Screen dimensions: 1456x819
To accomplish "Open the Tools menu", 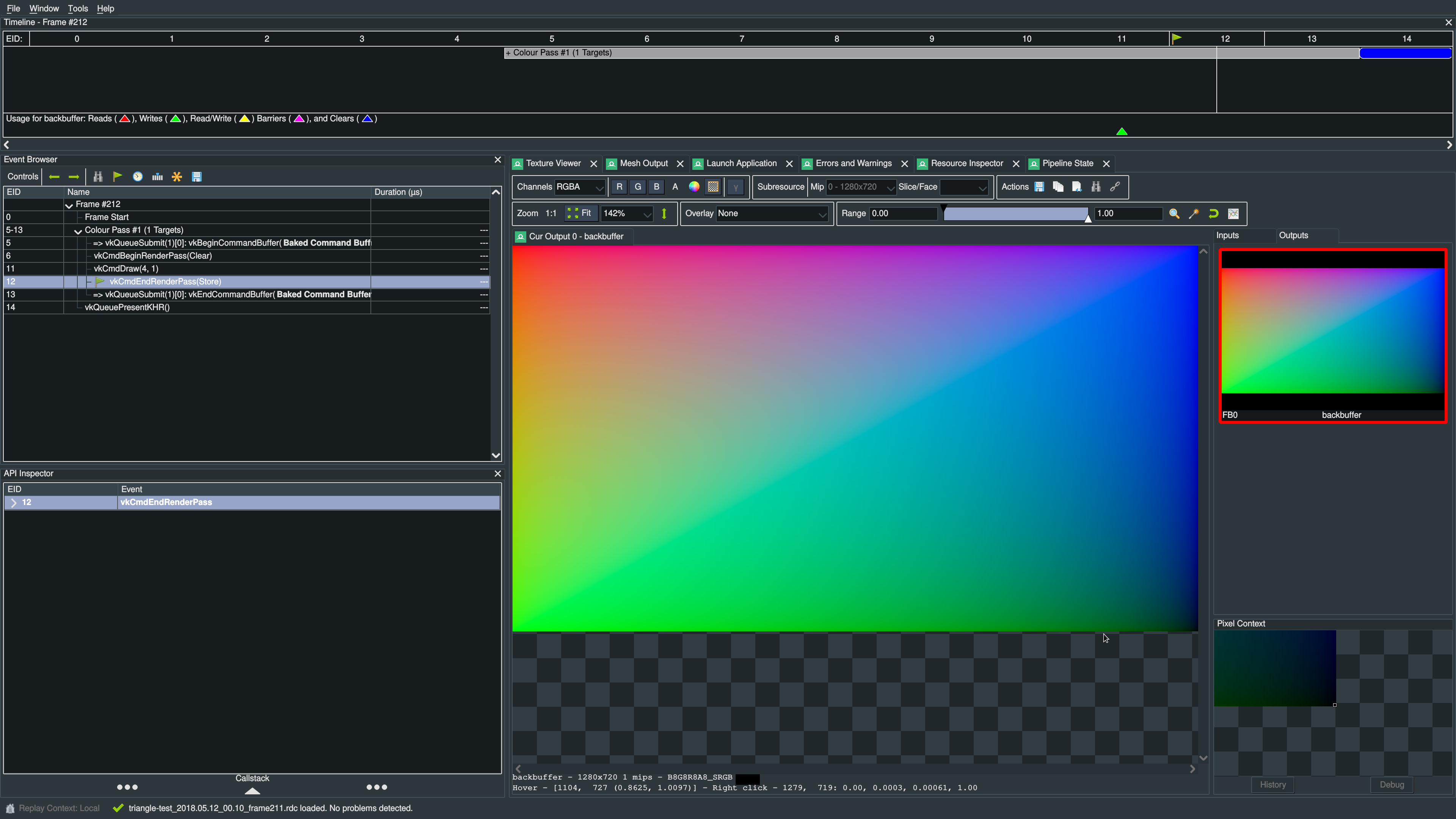I will pos(77,8).
